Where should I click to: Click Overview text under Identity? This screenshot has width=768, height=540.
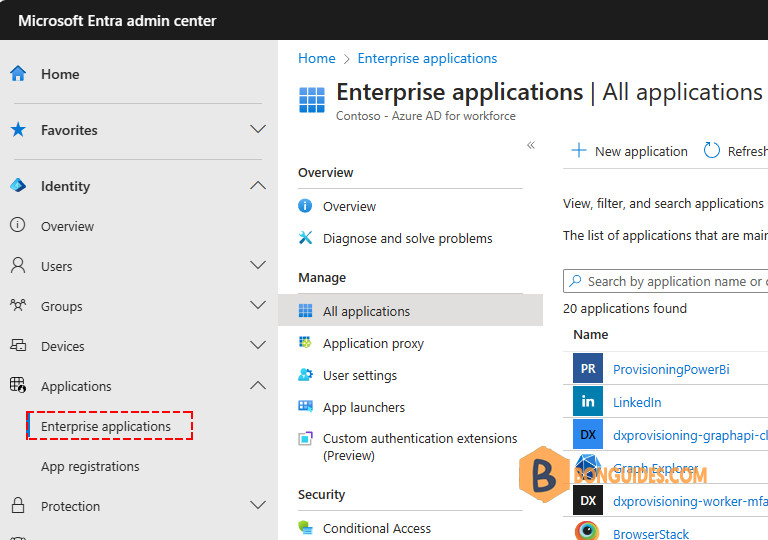coord(67,226)
